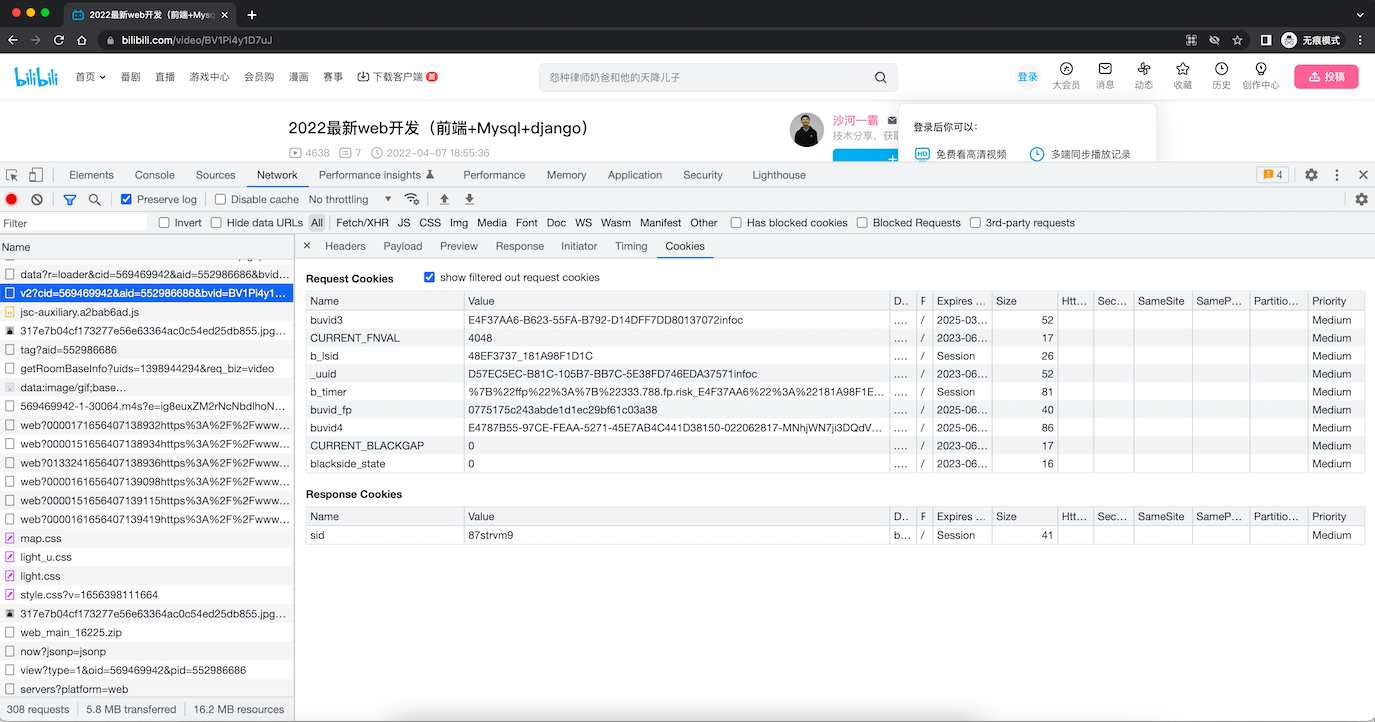The height and width of the screenshot is (722, 1375).
Task: Open network conditions wifi icon
Action: [411, 199]
